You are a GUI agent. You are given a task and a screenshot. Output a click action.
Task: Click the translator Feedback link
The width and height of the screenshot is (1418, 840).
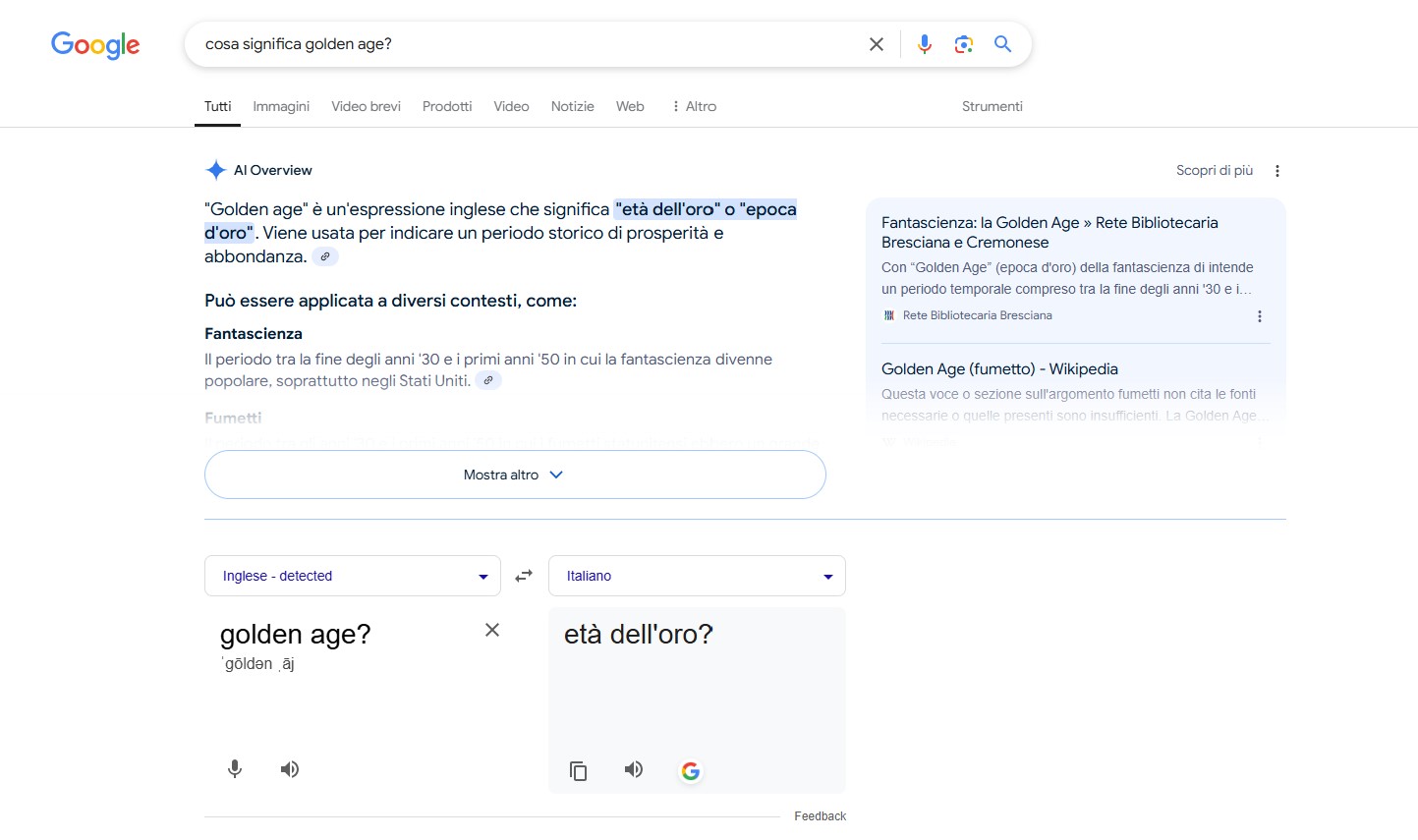pyautogui.click(x=820, y=816)
